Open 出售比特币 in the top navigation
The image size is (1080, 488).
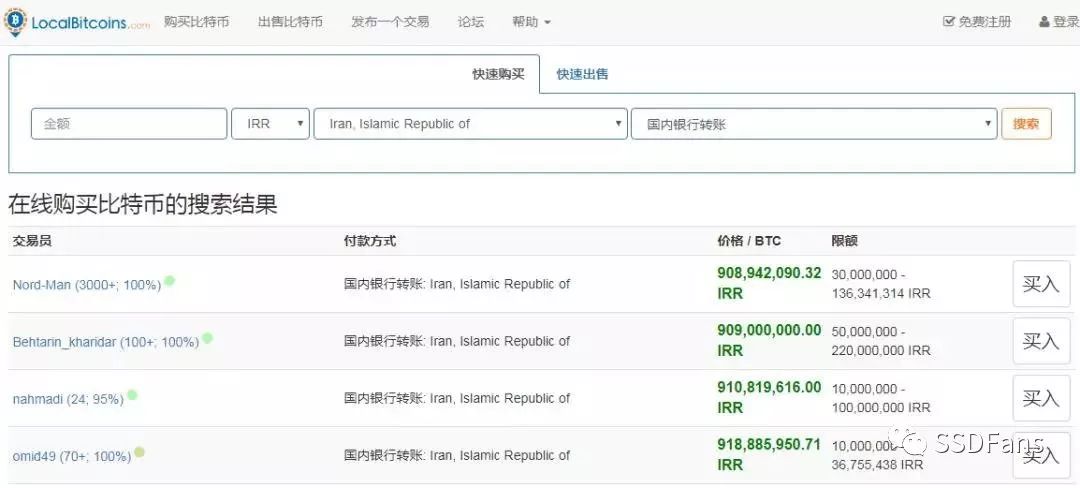pyautogui.click(x=290, y=22)
